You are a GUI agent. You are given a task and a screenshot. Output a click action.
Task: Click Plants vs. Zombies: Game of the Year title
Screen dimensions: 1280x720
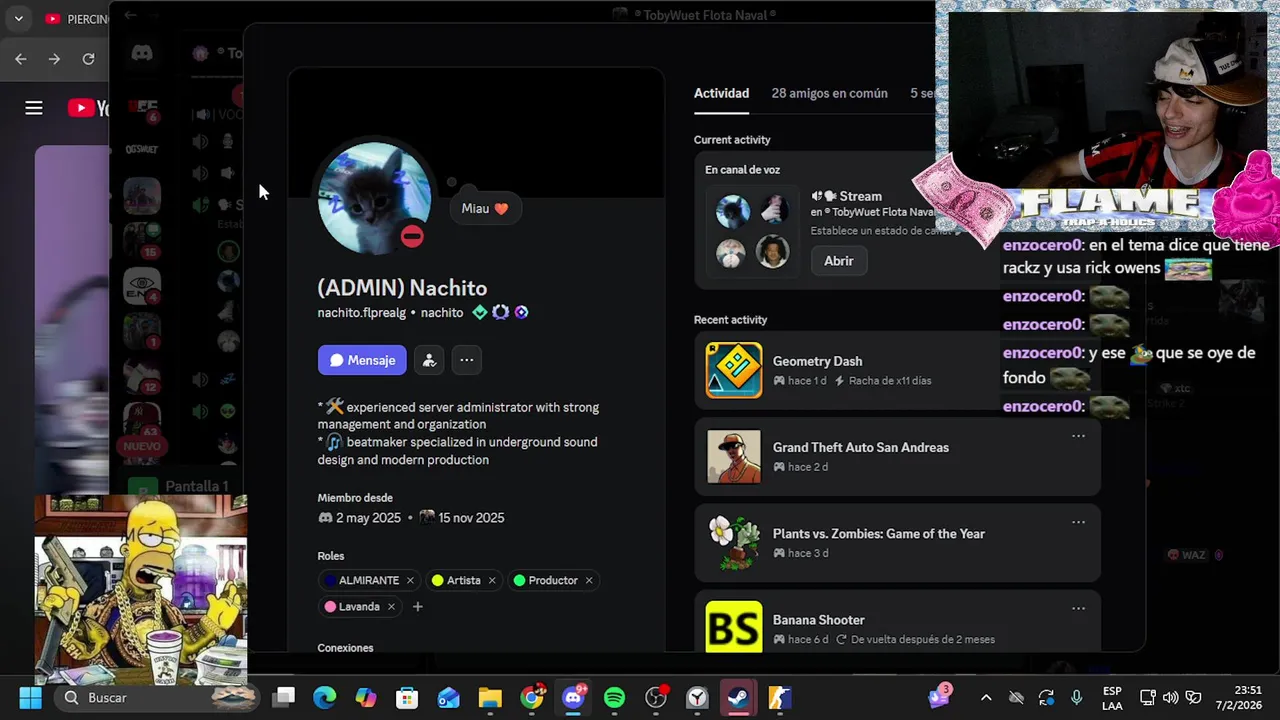pyautogui.click(x=879, y=533)
